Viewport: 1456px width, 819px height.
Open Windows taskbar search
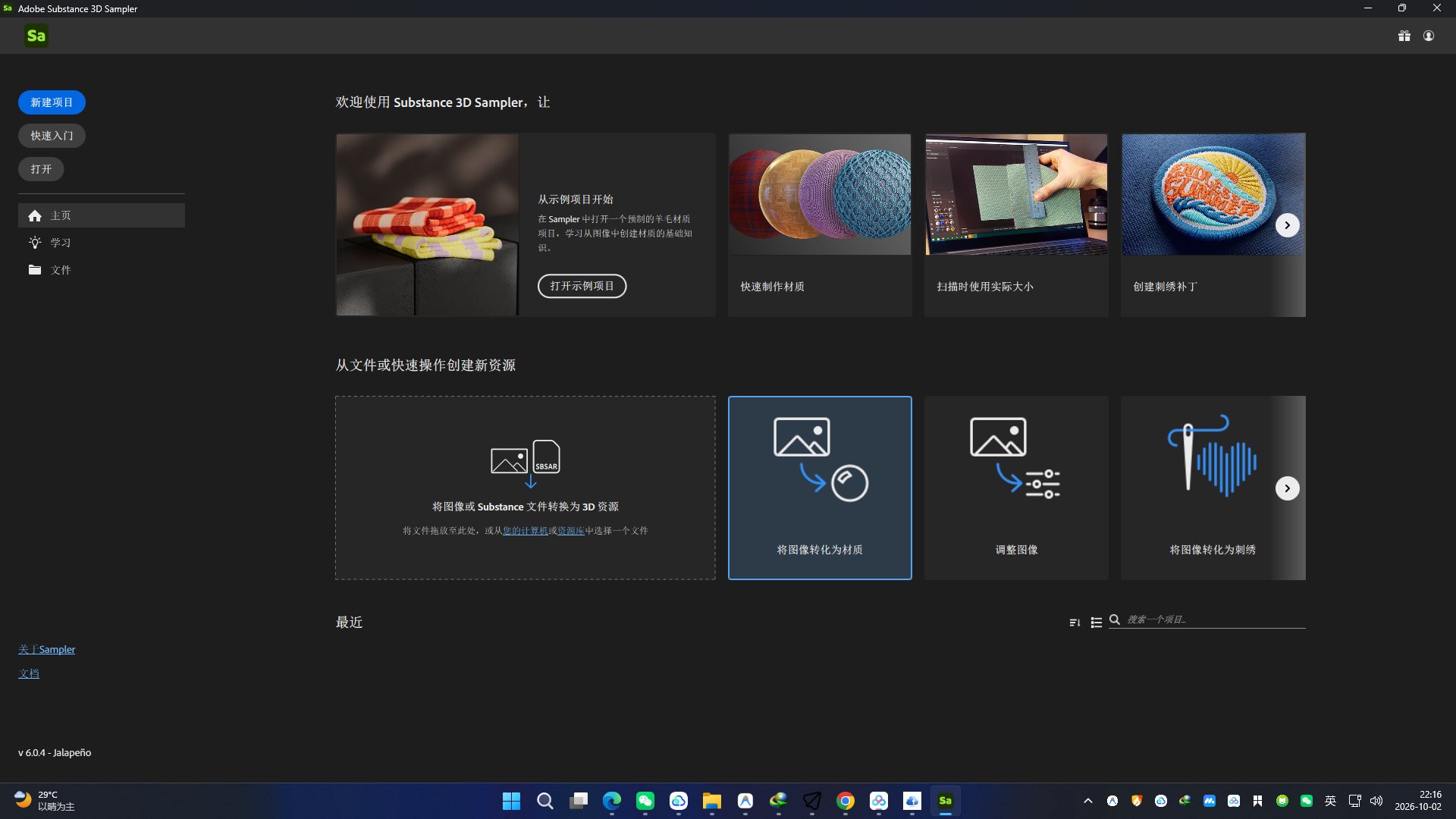[x=544, y=801]
